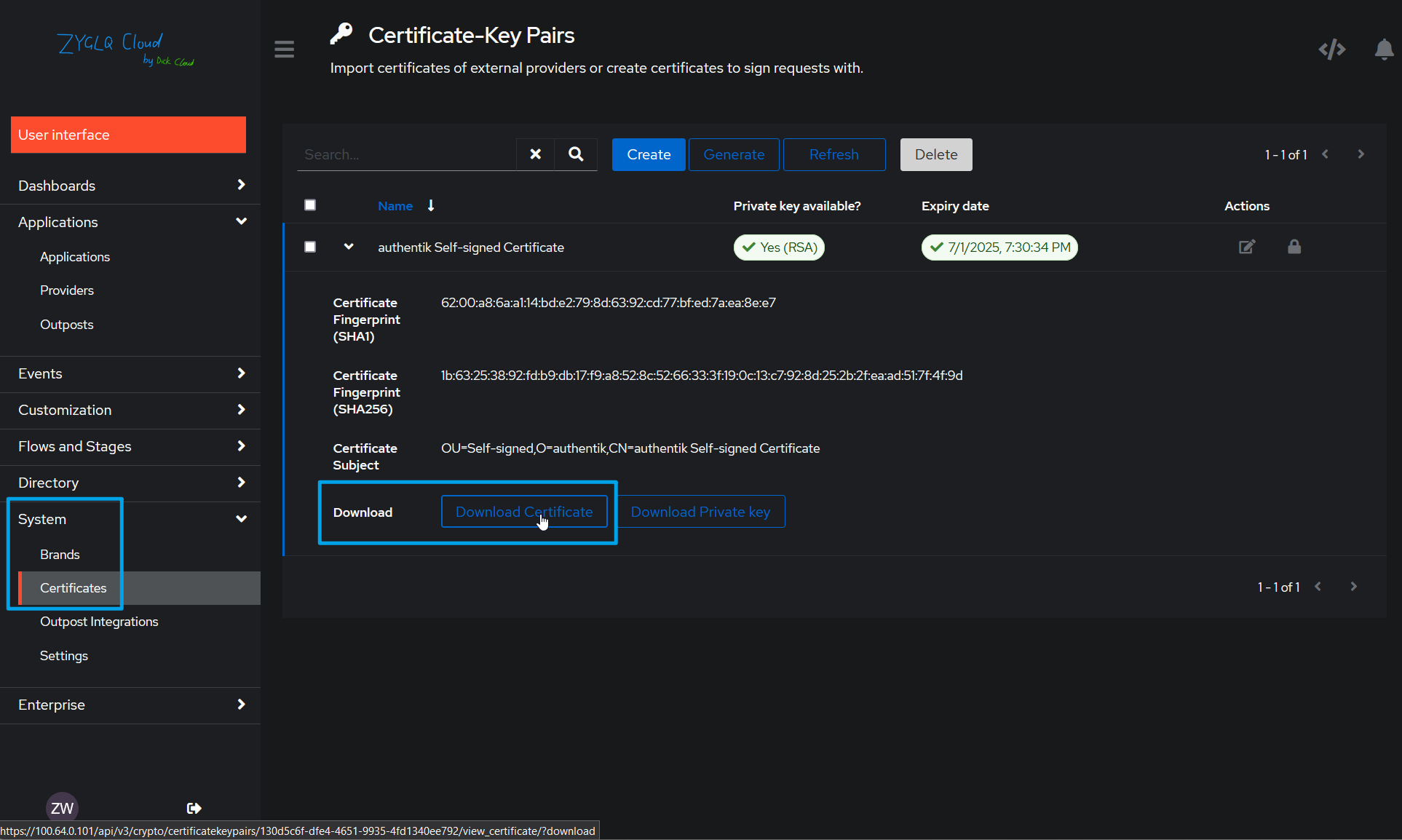Image resolution: width=1402 pixels, height=840 pixels.
Task: Click the sign-out icon at sidebar bottom
Action: (x=194, y=808)
